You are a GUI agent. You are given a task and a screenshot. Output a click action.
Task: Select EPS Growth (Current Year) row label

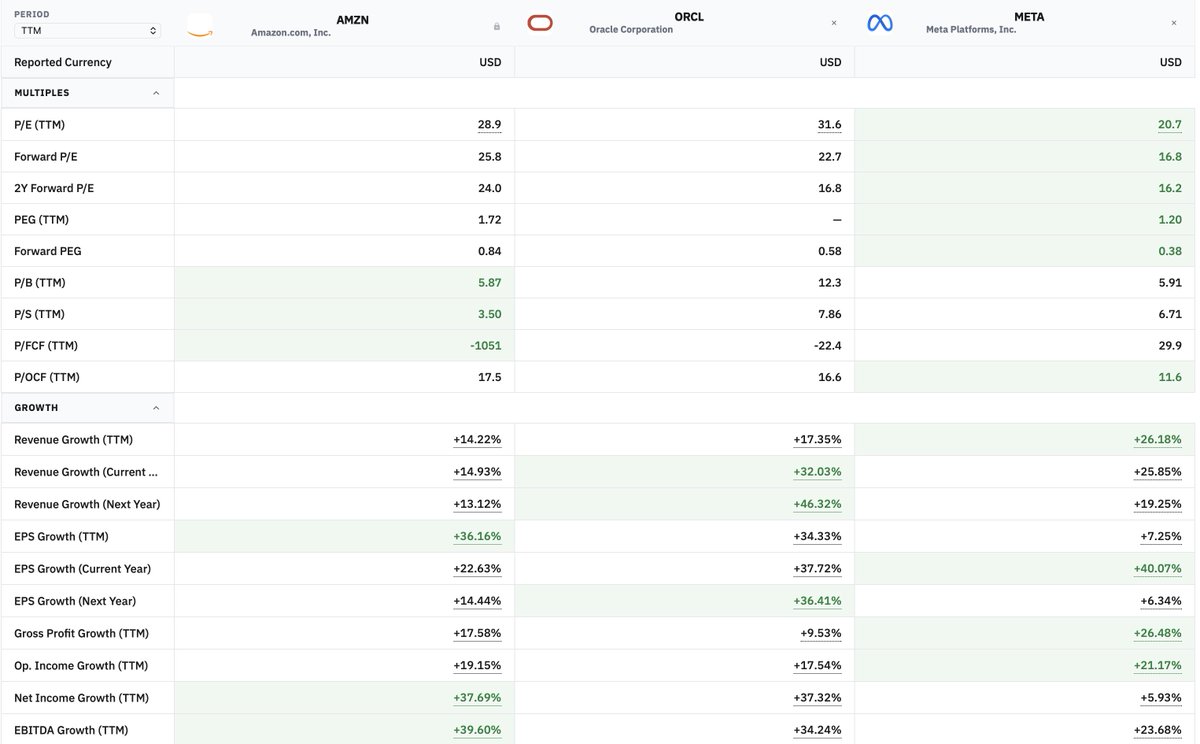[82, 569]
